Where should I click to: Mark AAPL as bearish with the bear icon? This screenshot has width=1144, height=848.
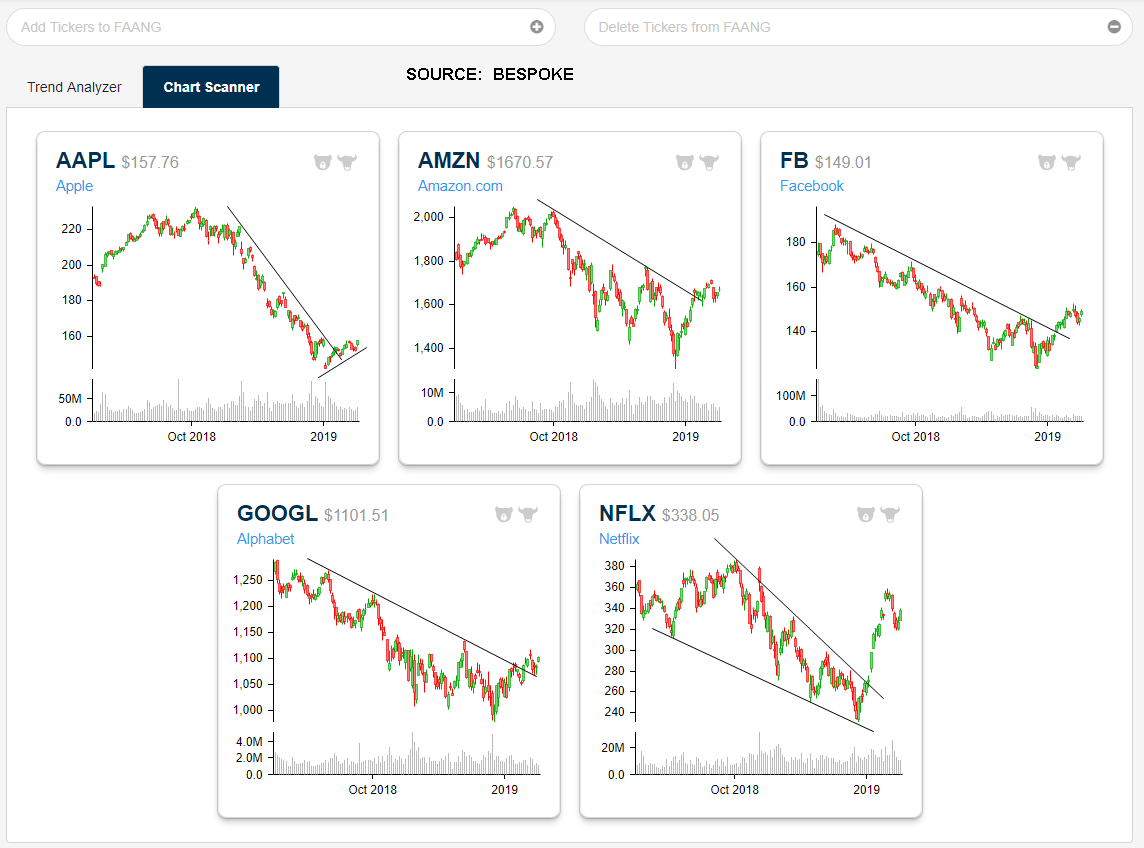coord(323,161)
